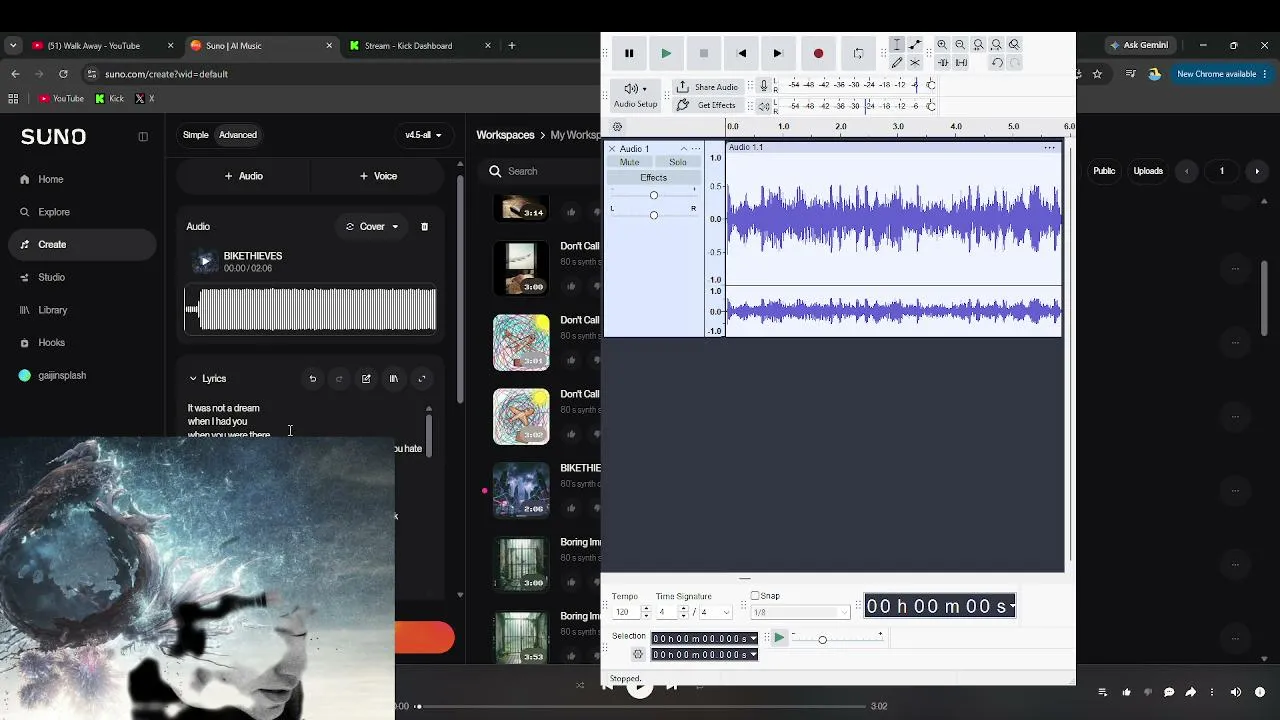Enable the Snap checkbox
The height and width of the screenshot is (720, 1280).
(x=755, y=596)
